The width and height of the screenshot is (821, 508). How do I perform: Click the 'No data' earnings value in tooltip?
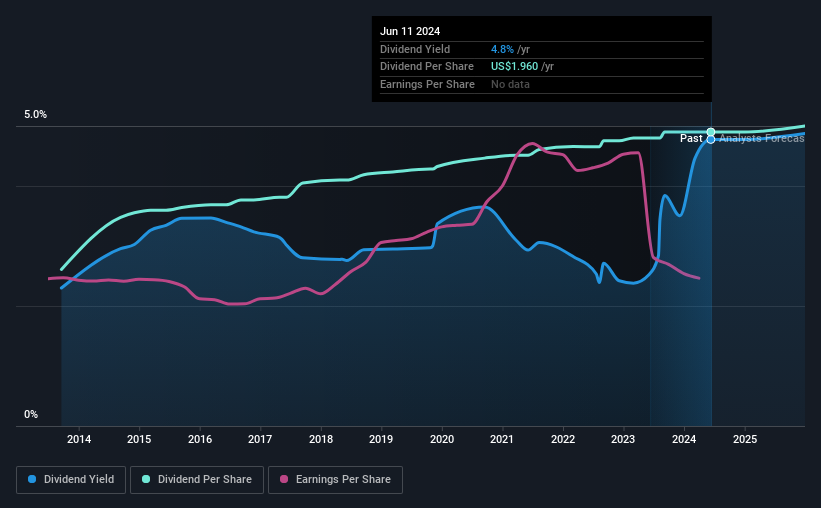pos(511,84)
